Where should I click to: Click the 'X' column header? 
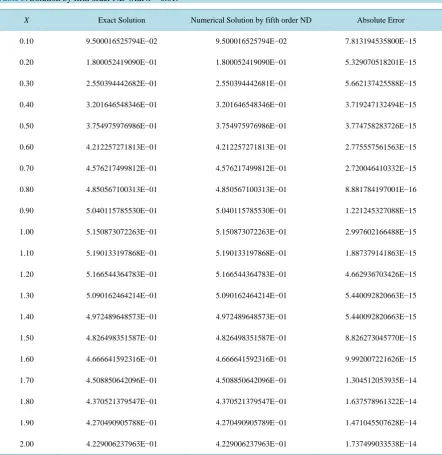26,20
